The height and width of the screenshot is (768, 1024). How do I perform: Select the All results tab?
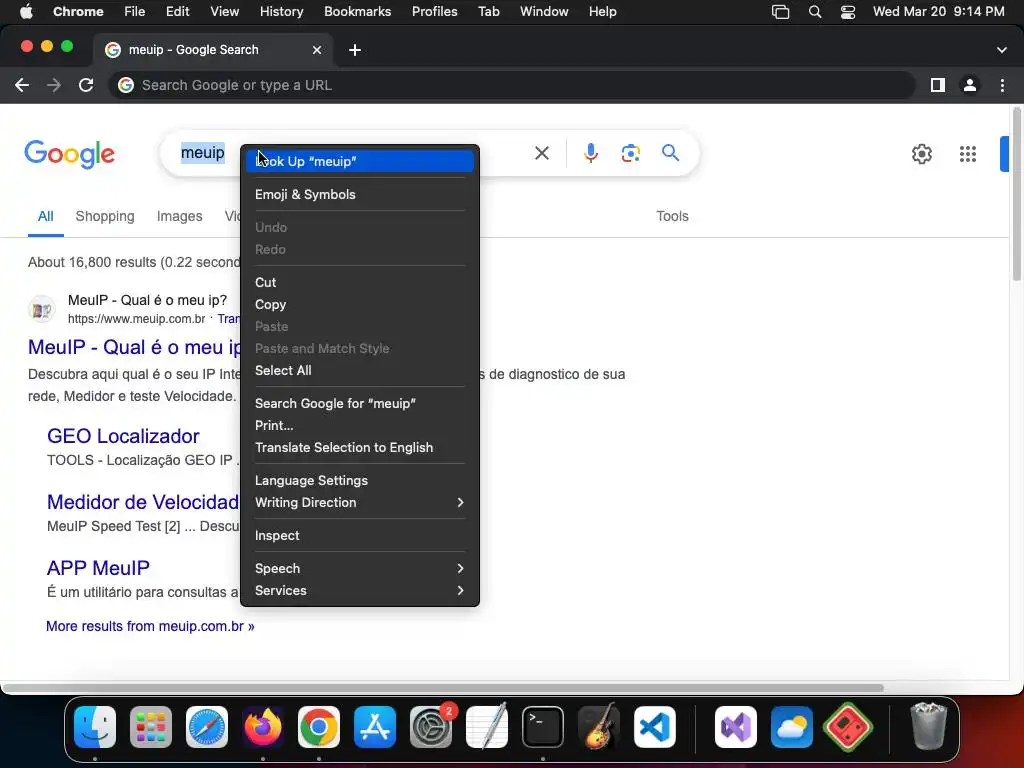tap(46, 216)
